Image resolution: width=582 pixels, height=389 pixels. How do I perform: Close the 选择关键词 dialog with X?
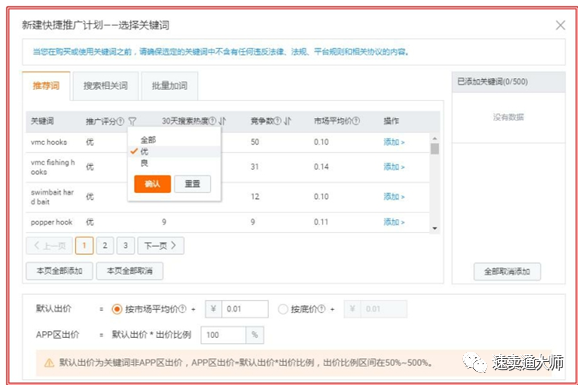coord(560,25)
